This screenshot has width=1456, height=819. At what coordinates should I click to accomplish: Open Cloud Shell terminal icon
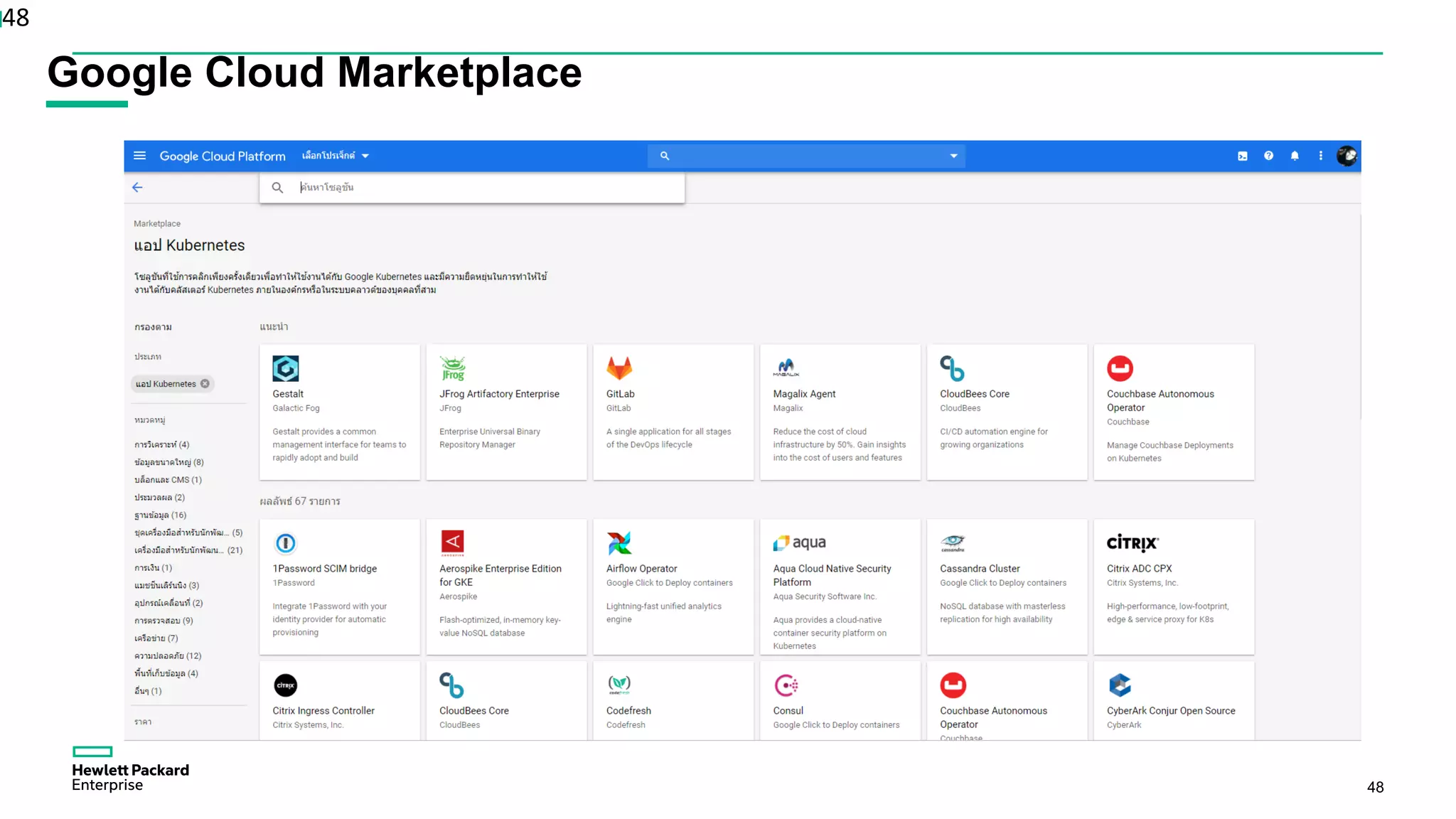1243,156
